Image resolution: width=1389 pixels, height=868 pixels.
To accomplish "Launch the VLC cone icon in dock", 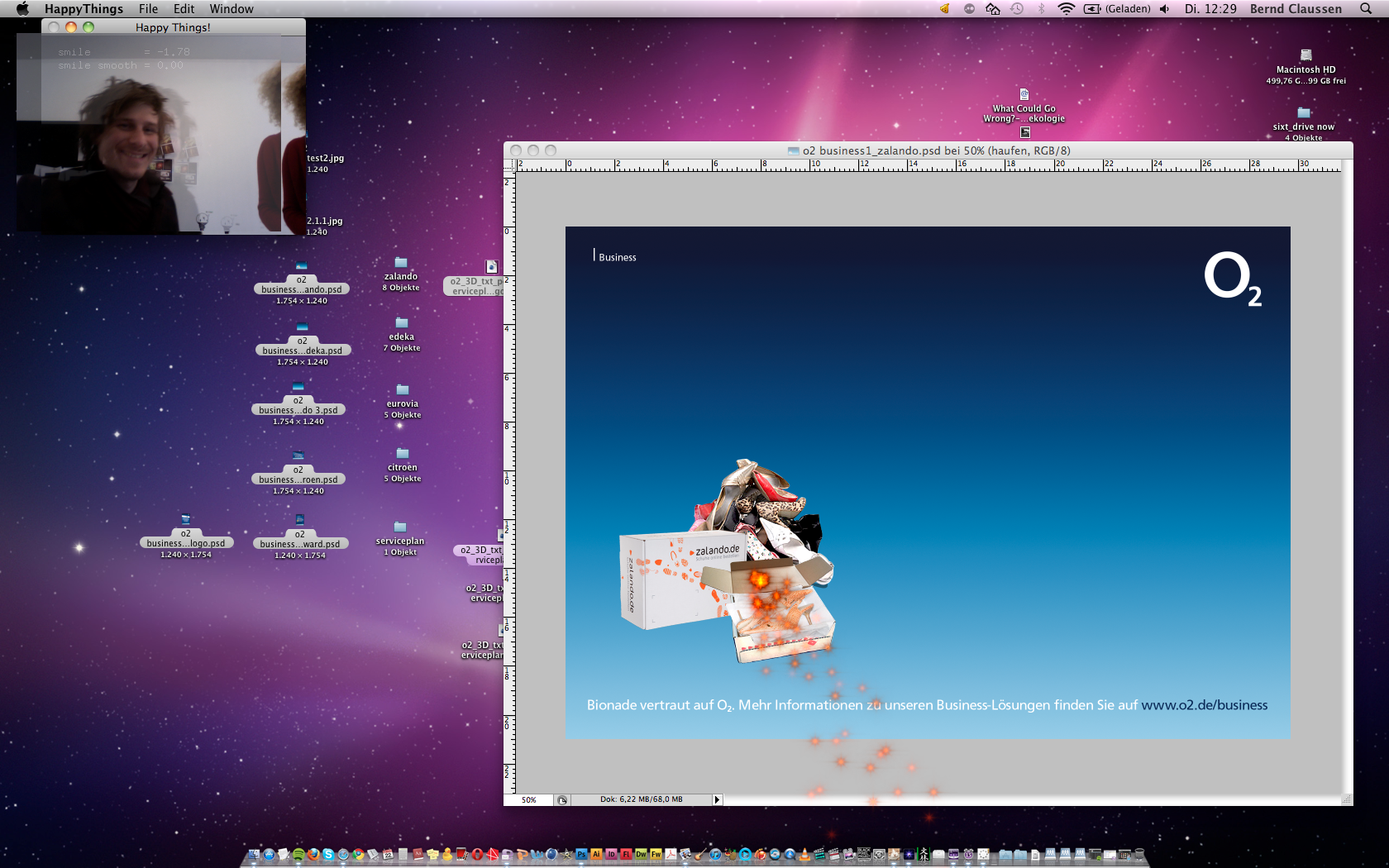I will pyautogui.click(x=804, y=855).
